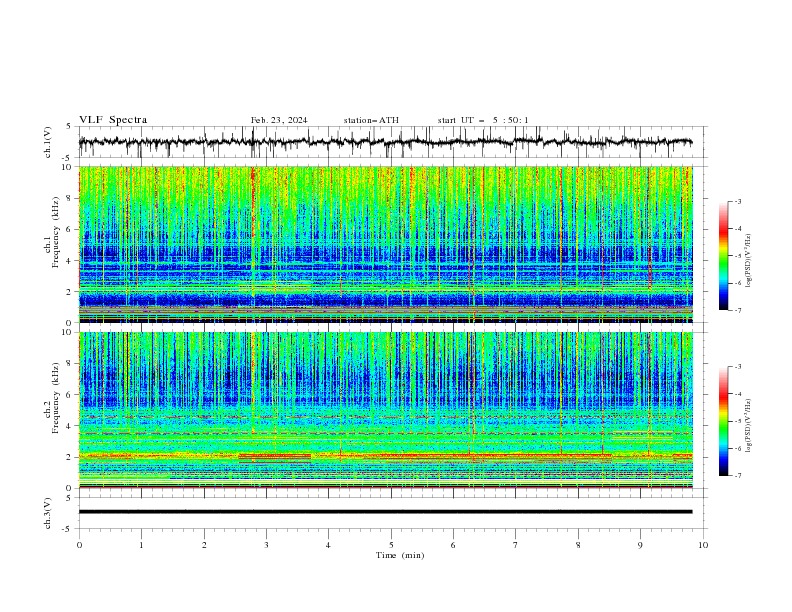The image size is (792, 612).
Task: Click the "VLF Spectra" title text
Action: 113,120
